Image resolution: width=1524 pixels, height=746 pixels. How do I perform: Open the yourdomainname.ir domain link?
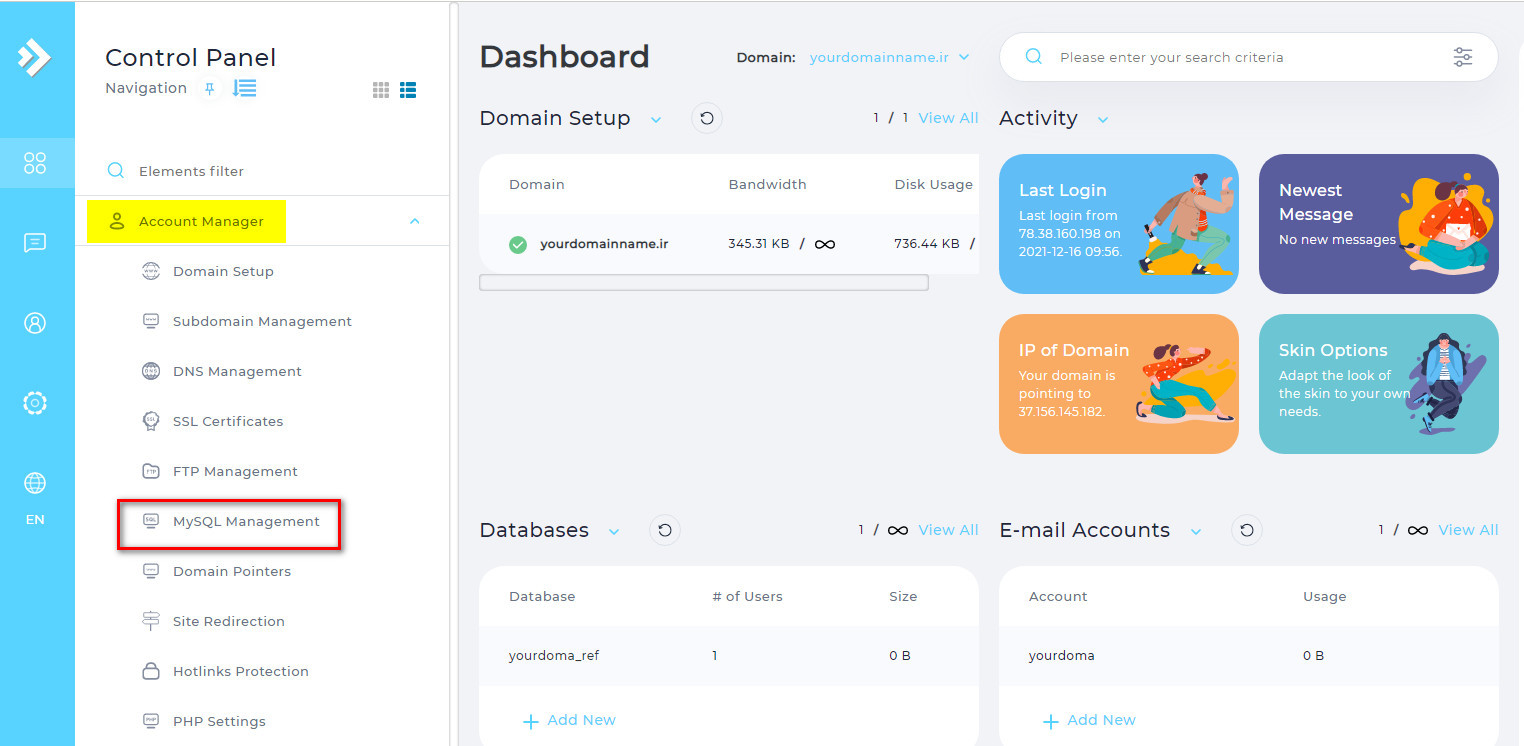click(x=604, y=243)
